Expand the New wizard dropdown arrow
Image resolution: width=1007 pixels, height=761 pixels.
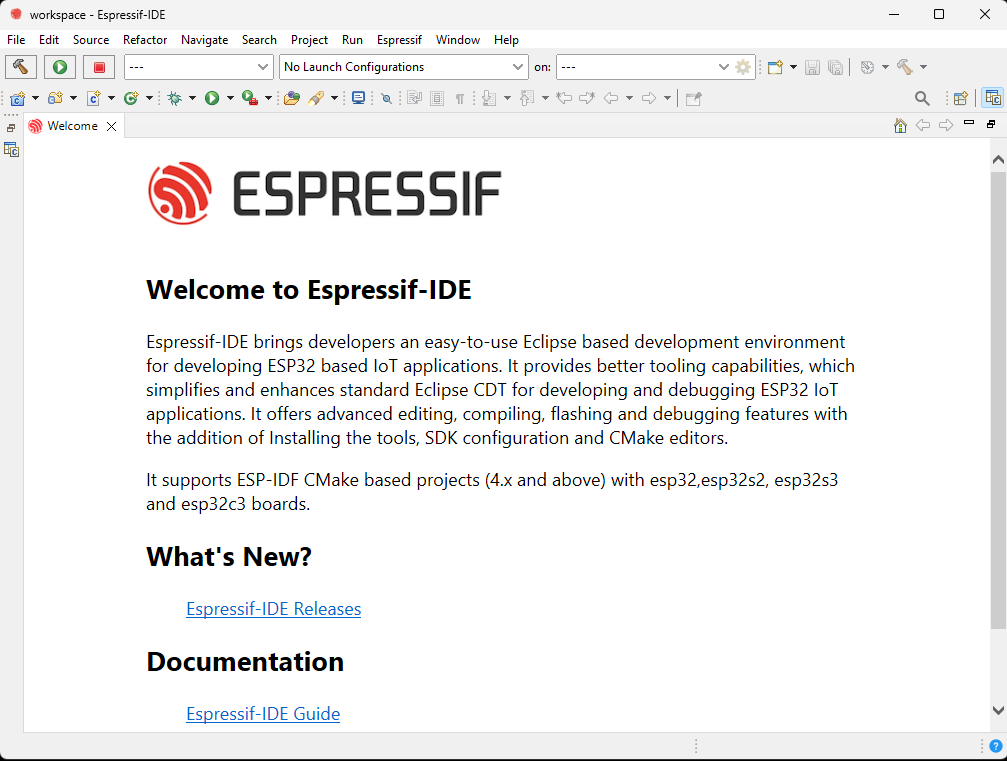(793, 67)
